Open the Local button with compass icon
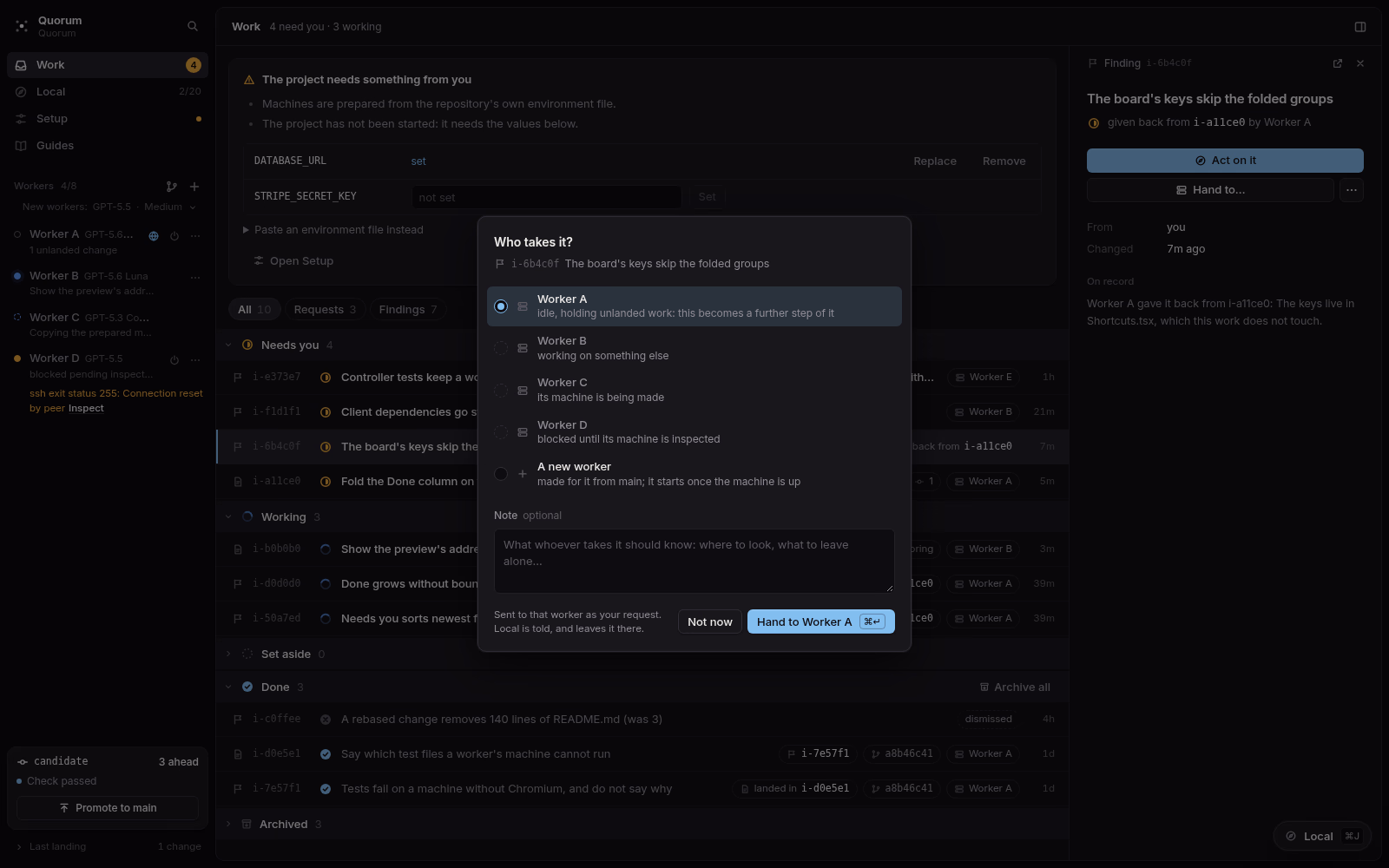This screenshot has height=868, width=1389. pos(1322,836)
